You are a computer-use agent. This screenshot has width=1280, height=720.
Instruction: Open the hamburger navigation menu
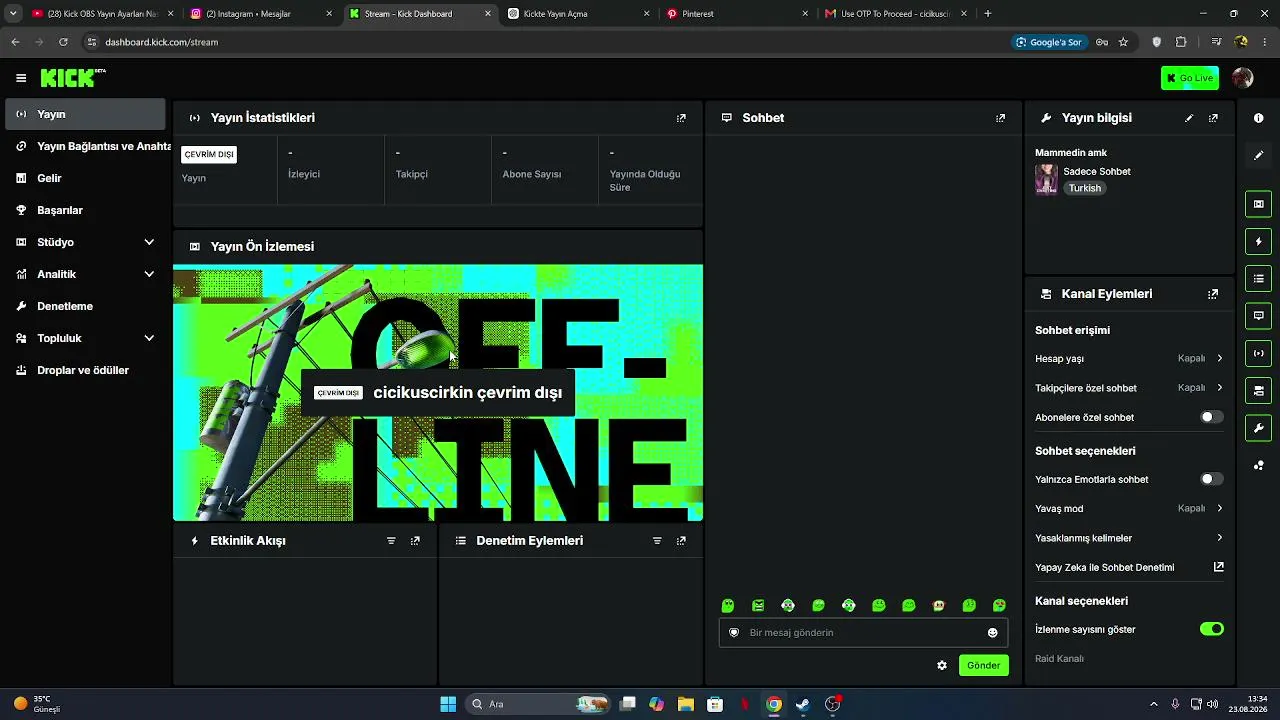click(21, 78)
